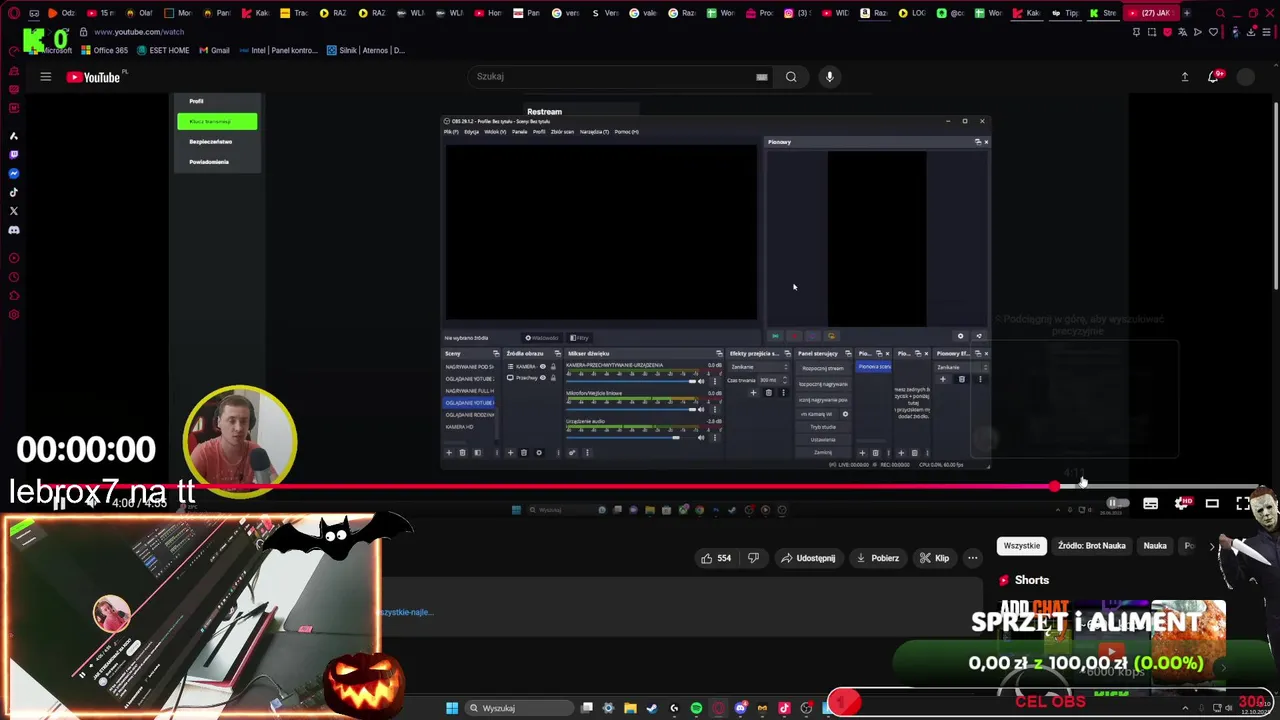Toggle subtitles in the video player

point(1151,503)
